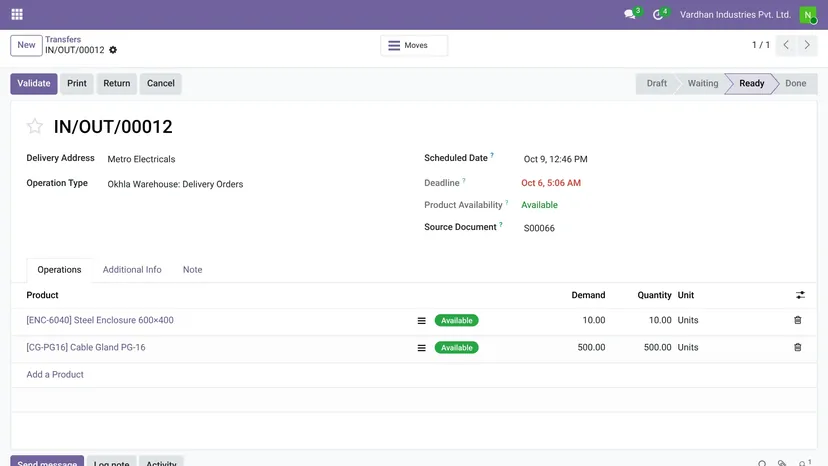Click the Available badge for Steel Enclosure
The width and height of the screenshot is (828, 466).
pos(456,321)
